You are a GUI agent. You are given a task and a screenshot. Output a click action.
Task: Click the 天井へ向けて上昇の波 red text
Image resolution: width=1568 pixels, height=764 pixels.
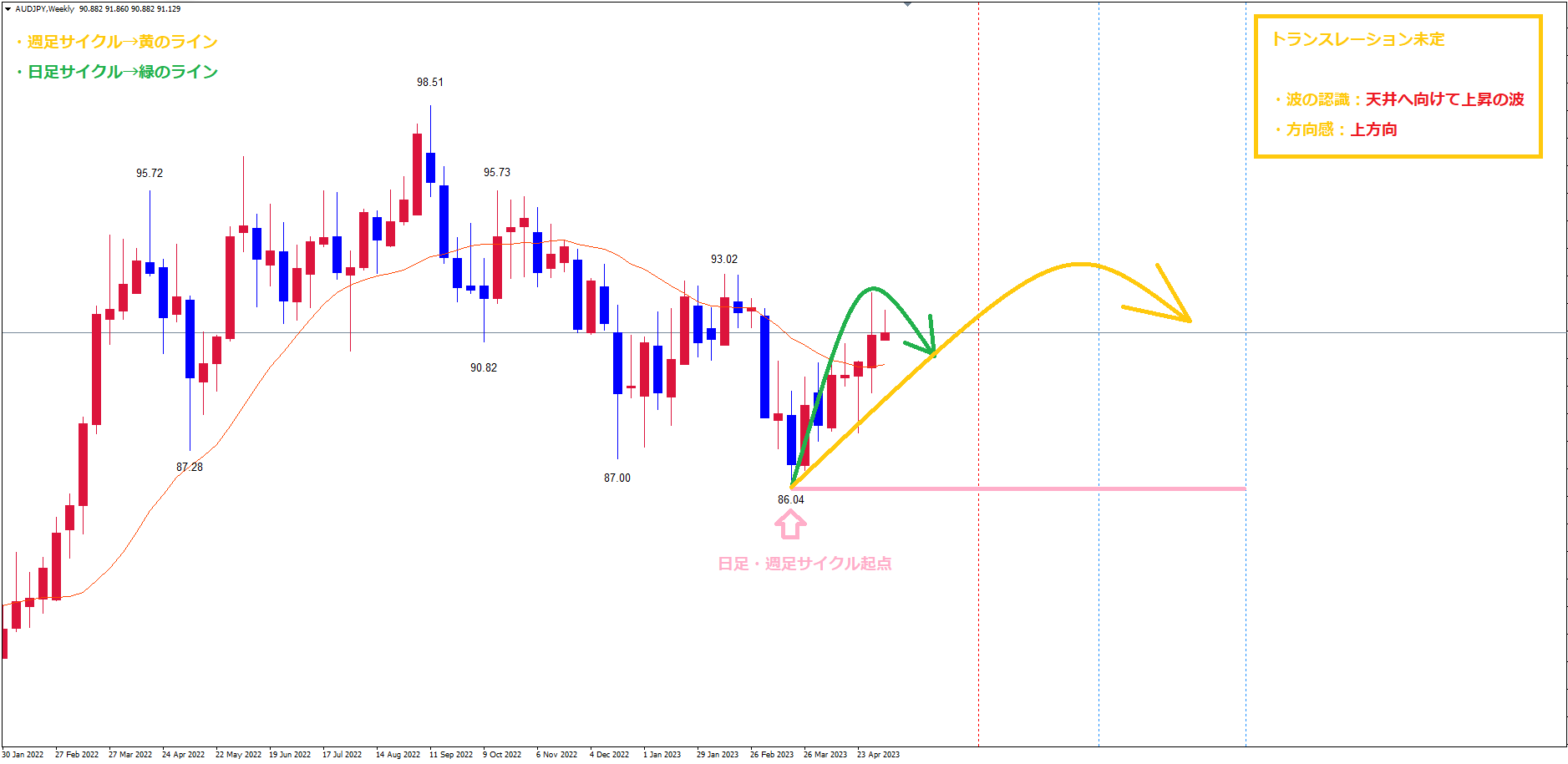pos(1444,99)
